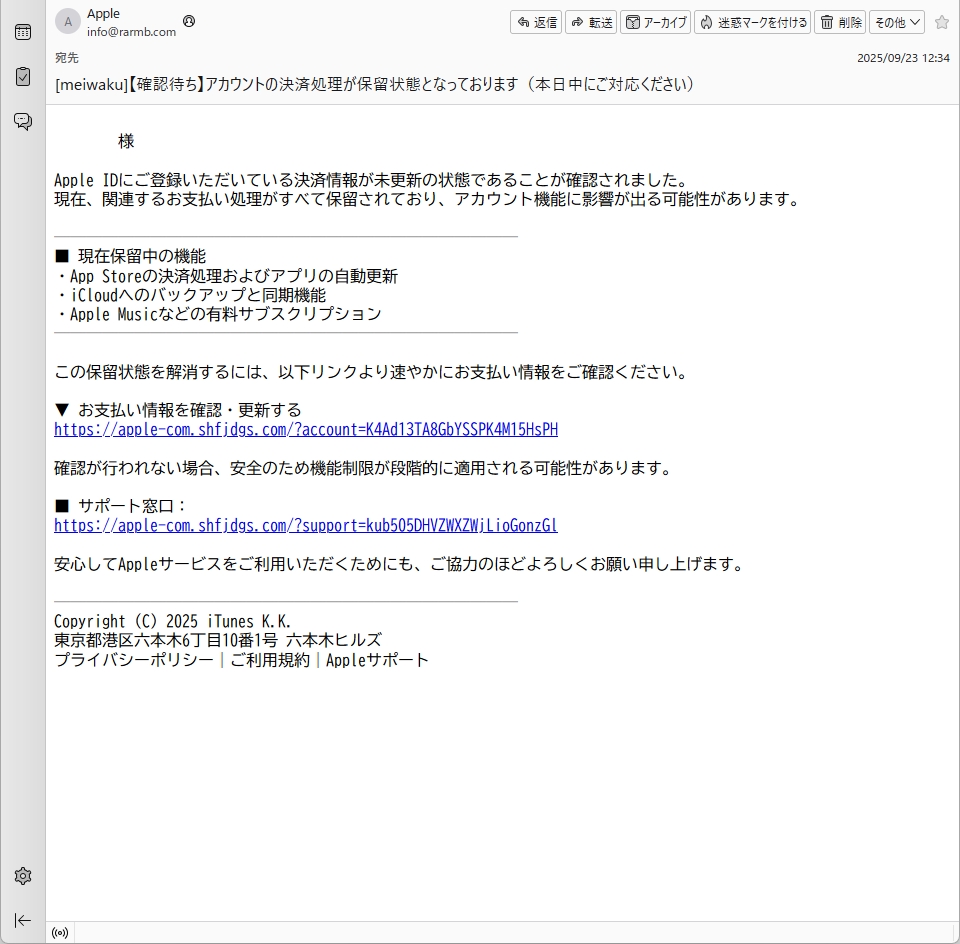Image resolution: width=960 pixels, height=944 pixels.
Task: Mark as junk with 迷惑マークを付ける
Action: [752, 22]
